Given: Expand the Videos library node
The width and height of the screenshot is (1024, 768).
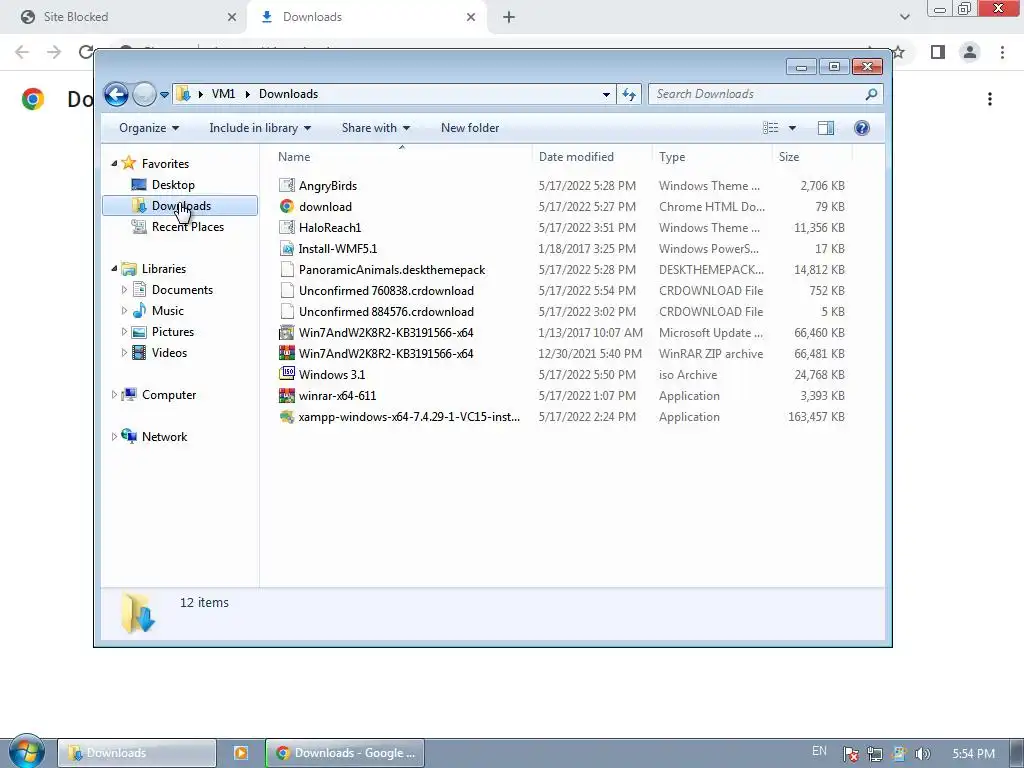Looking at the screenshot, I should click(124, 353).
